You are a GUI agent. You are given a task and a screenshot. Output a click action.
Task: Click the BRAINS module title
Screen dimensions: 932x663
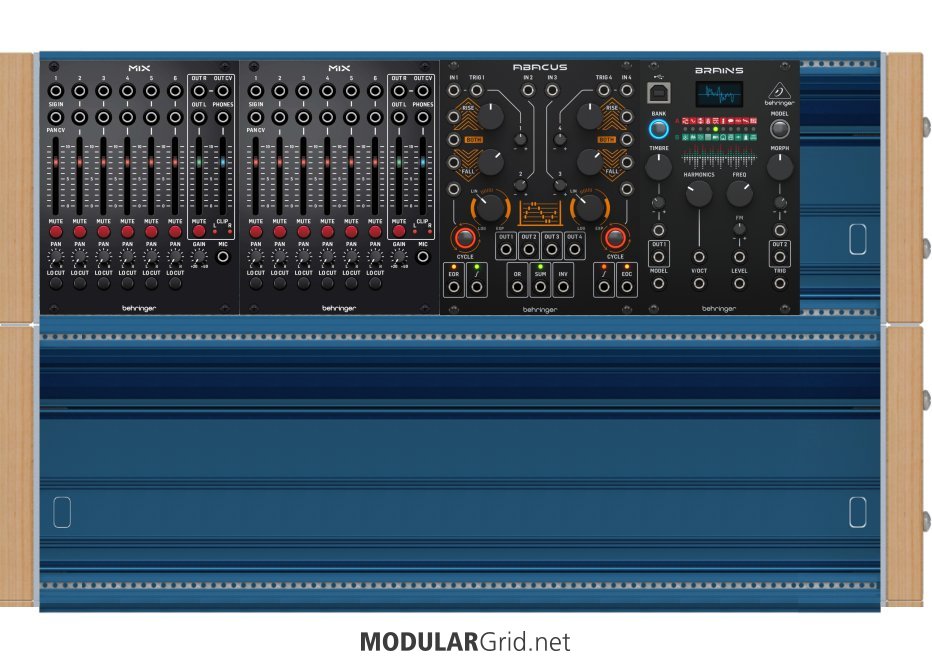[719, 70]
